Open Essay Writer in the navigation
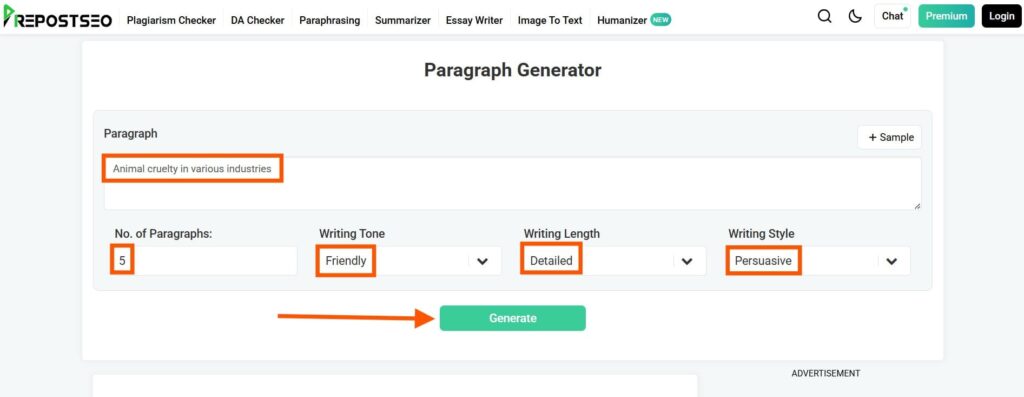 tap(474, 20)
